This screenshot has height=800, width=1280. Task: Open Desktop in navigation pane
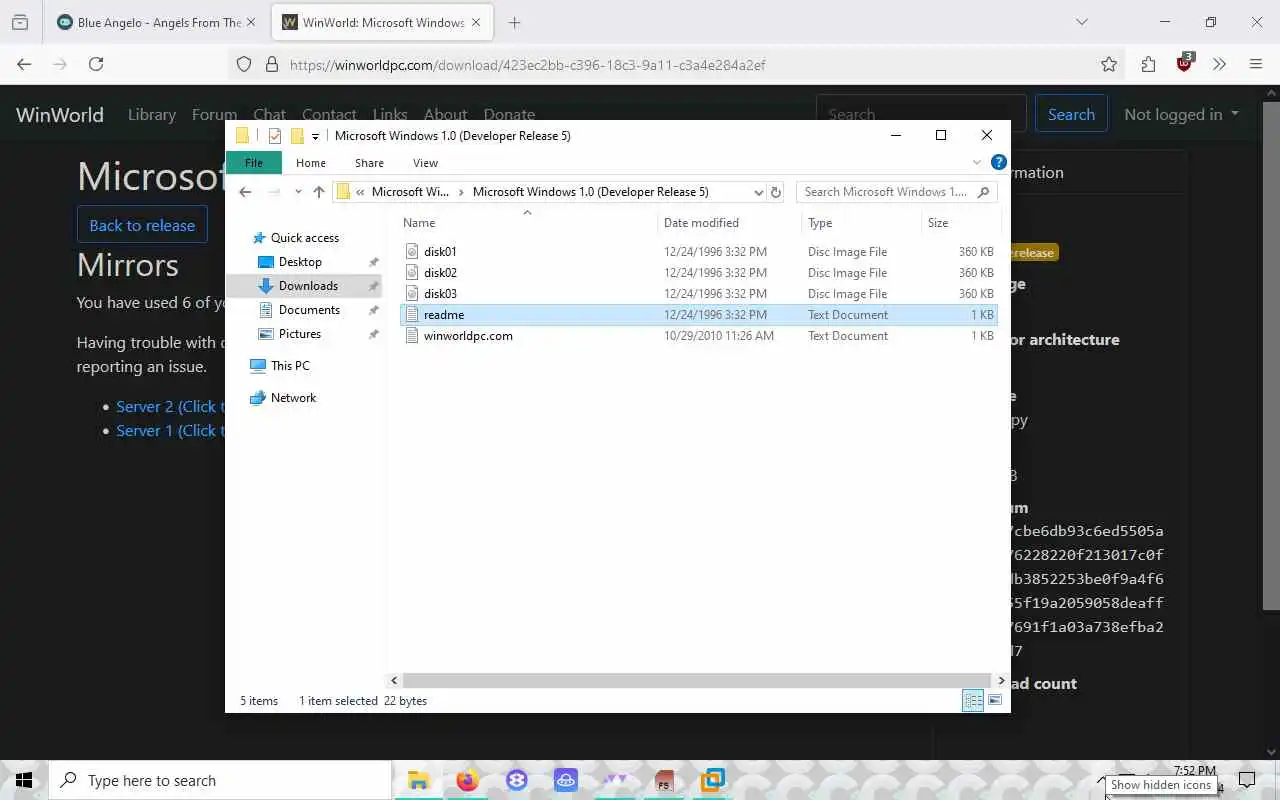pos(300,262)
